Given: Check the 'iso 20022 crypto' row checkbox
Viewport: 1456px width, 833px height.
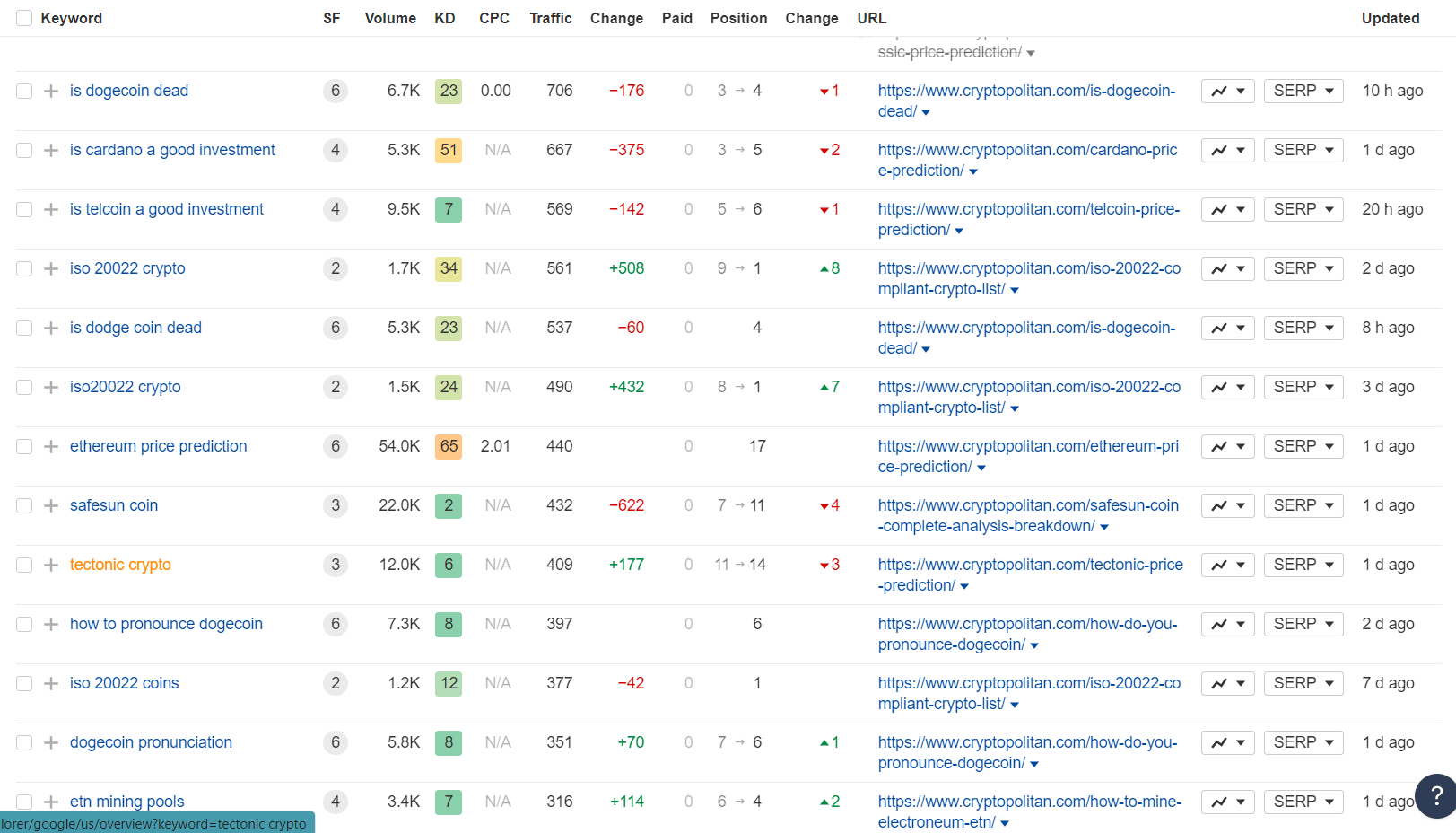Looking at the screenshot, I should pyautogui.click(x=24, y=268).
